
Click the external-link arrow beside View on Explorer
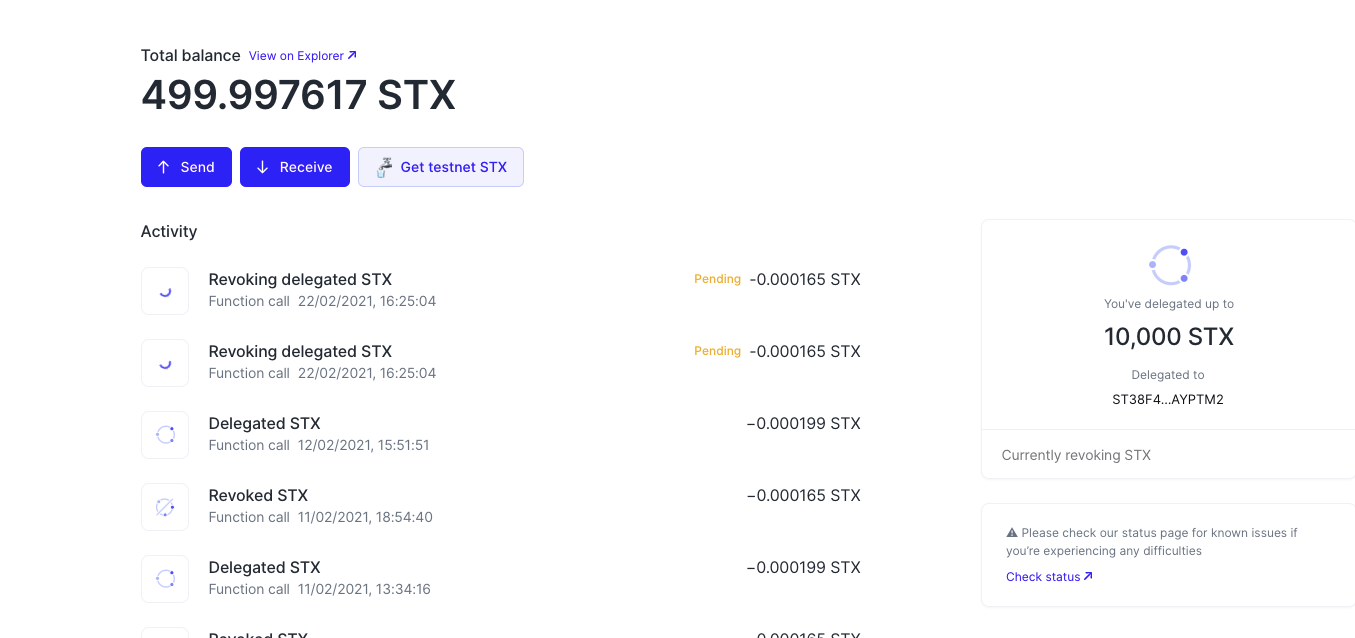(x=352, y=55)
